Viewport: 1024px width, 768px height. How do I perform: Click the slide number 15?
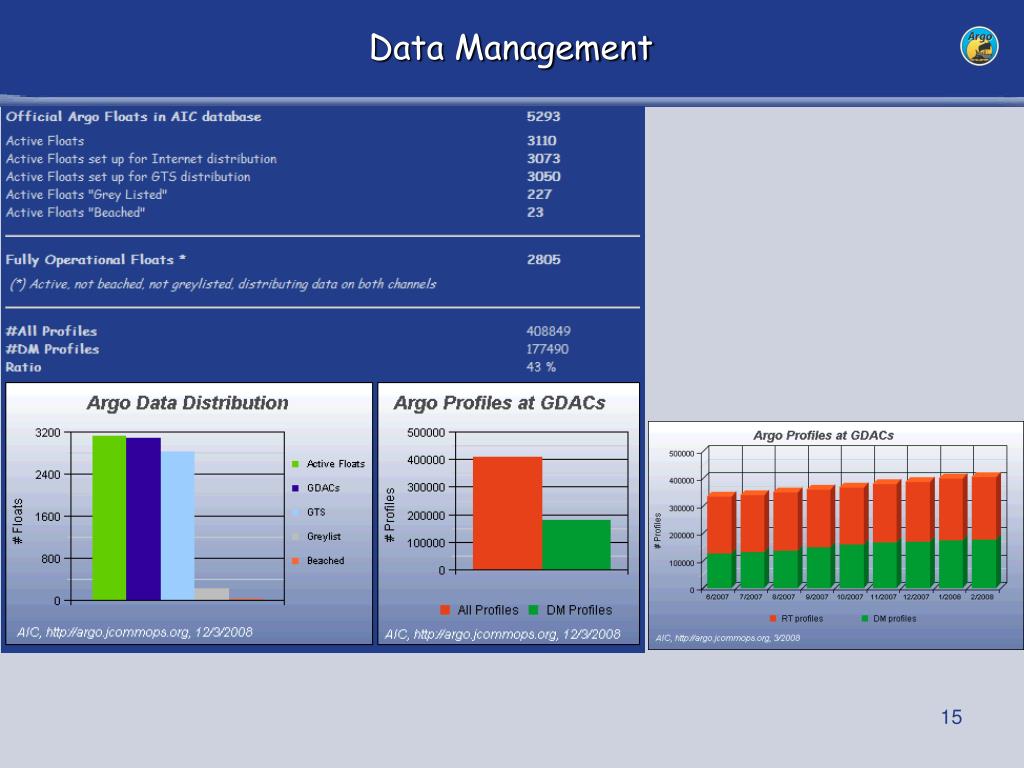tap(951, 717)
